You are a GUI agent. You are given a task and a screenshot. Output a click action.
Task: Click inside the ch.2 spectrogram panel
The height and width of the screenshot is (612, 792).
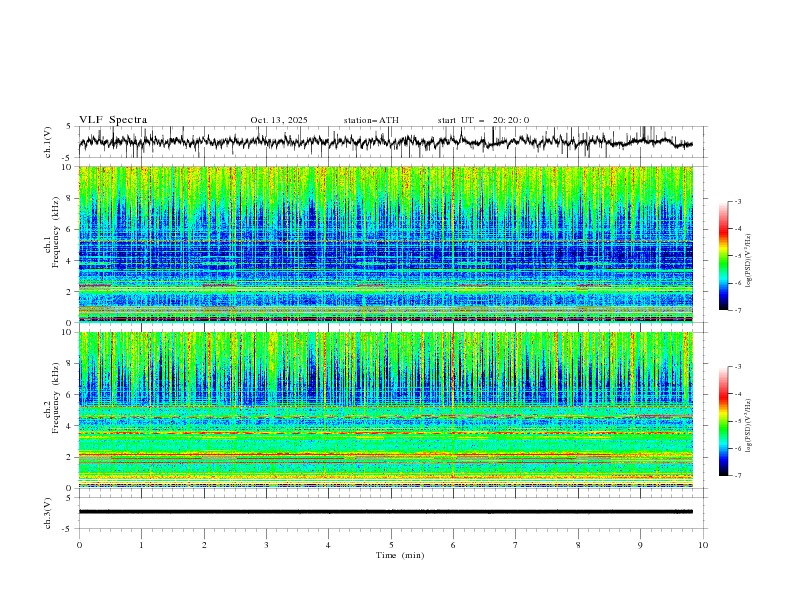pyautogui.click(x=386, y=410)
